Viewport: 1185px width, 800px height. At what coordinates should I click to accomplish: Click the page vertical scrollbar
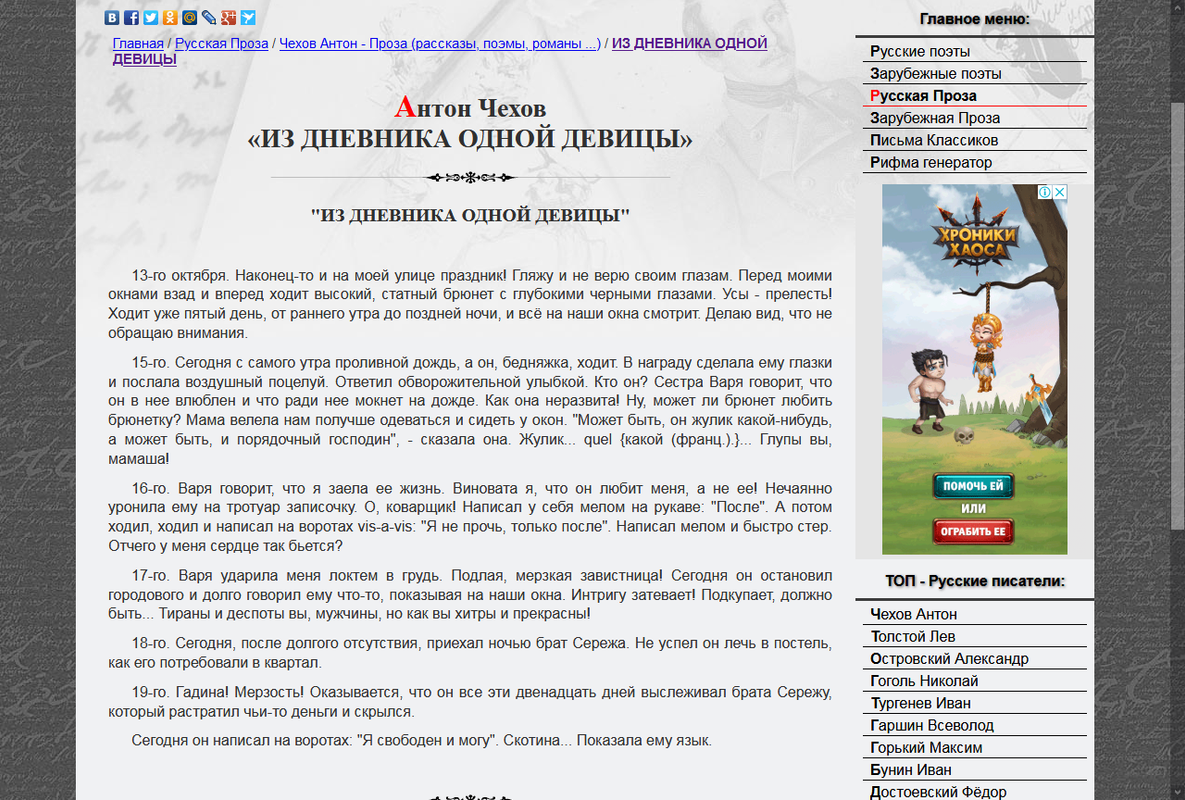tap(1177, 317)
